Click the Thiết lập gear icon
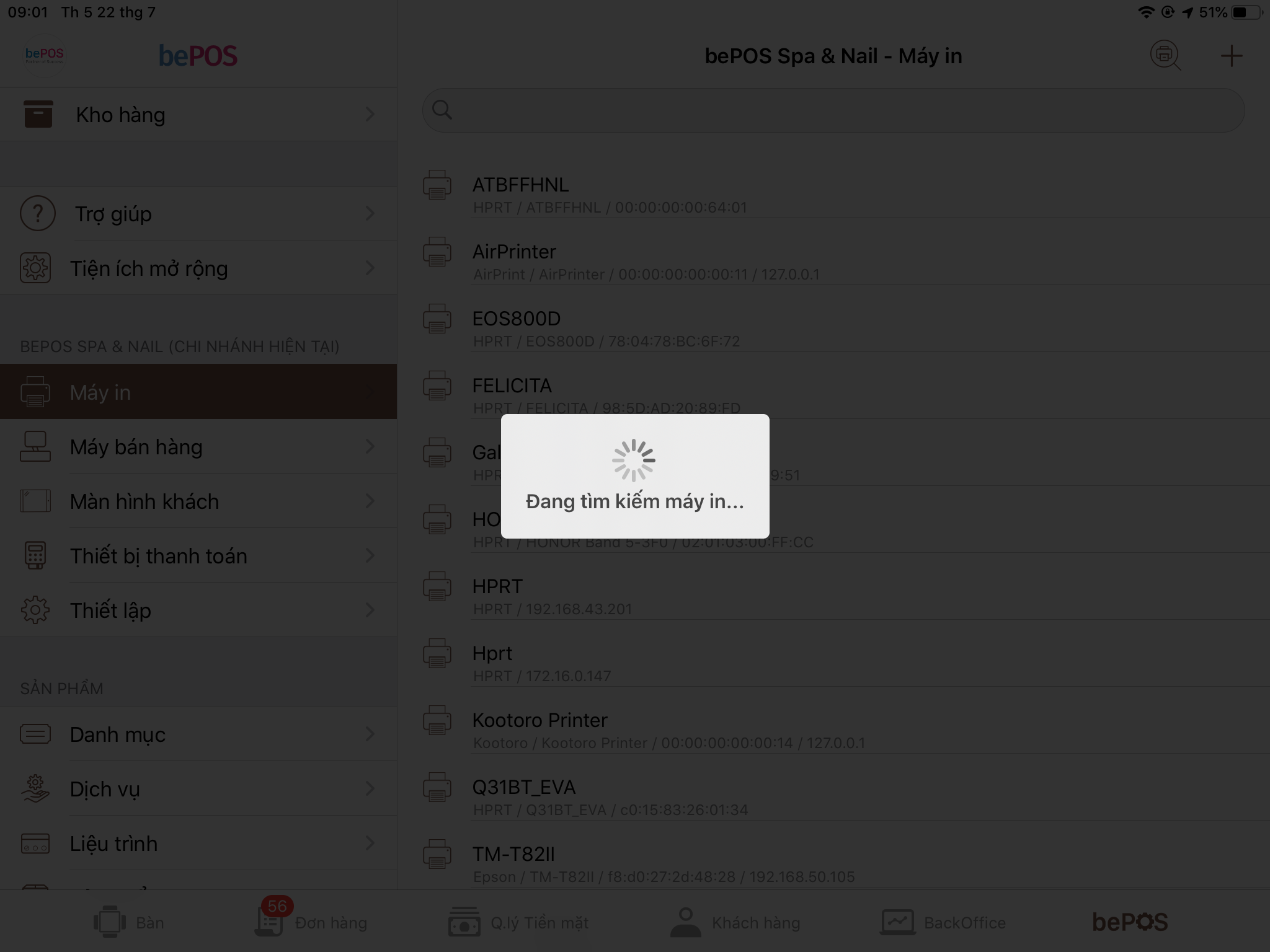Viewport: 1270px width, 952px height. pos(35,610)
